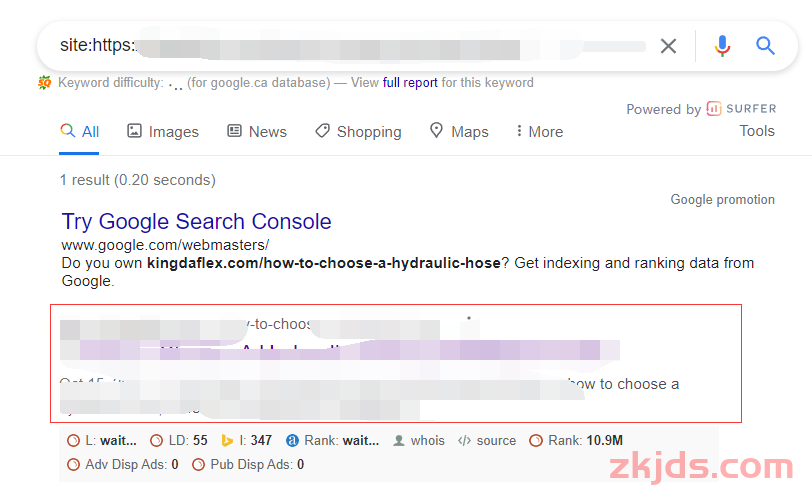This screenshot has height=498, width=812.
Task: Submit search with the magnifying glass icon
Action: [765, 46]
